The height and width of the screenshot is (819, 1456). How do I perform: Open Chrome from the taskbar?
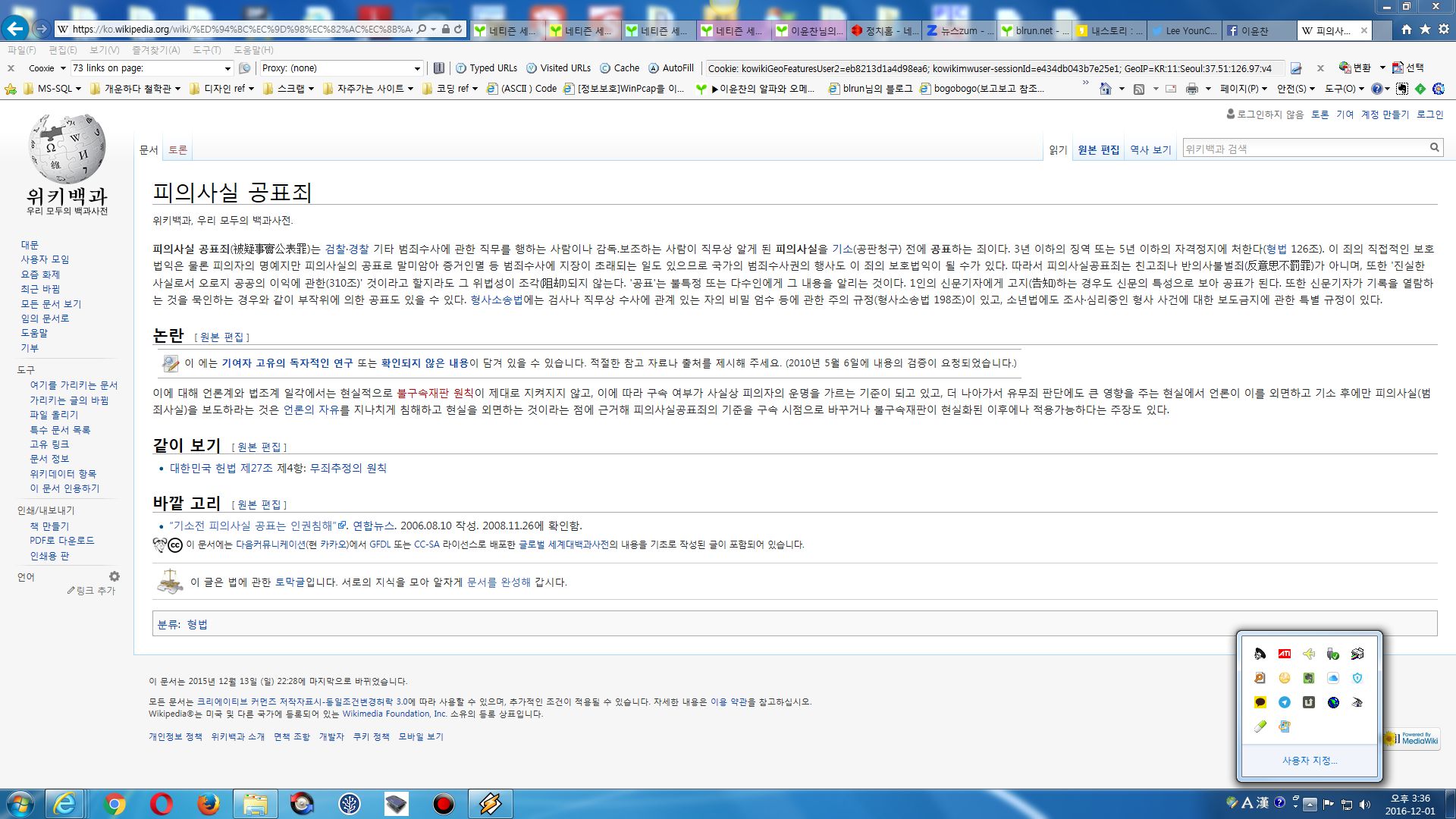click(115, 804)
